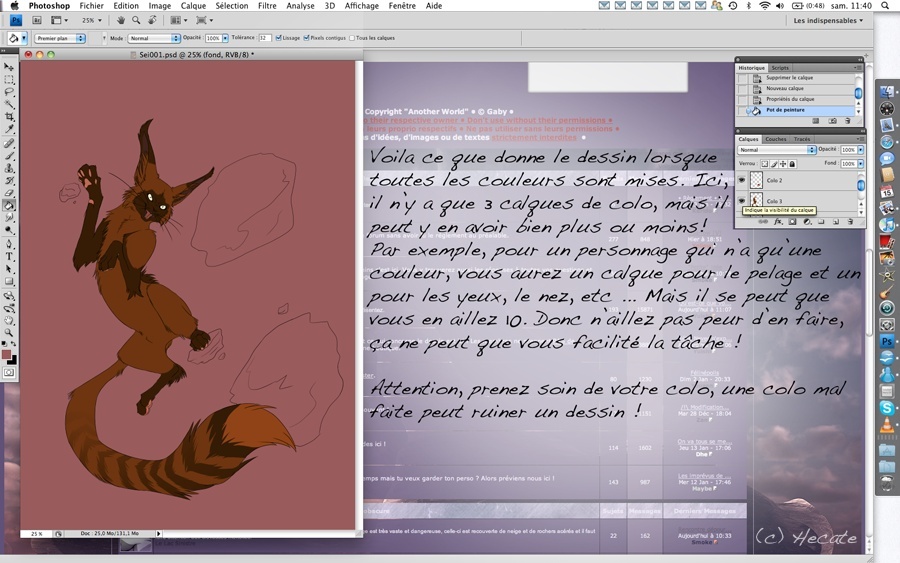
Task: Select the Pen tool
Action: 9,244
